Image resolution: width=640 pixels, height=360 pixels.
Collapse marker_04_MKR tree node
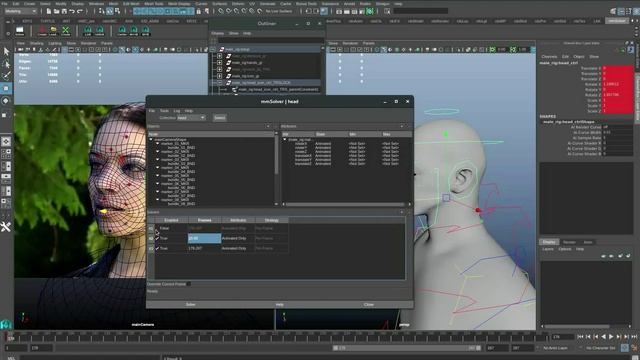157,168
